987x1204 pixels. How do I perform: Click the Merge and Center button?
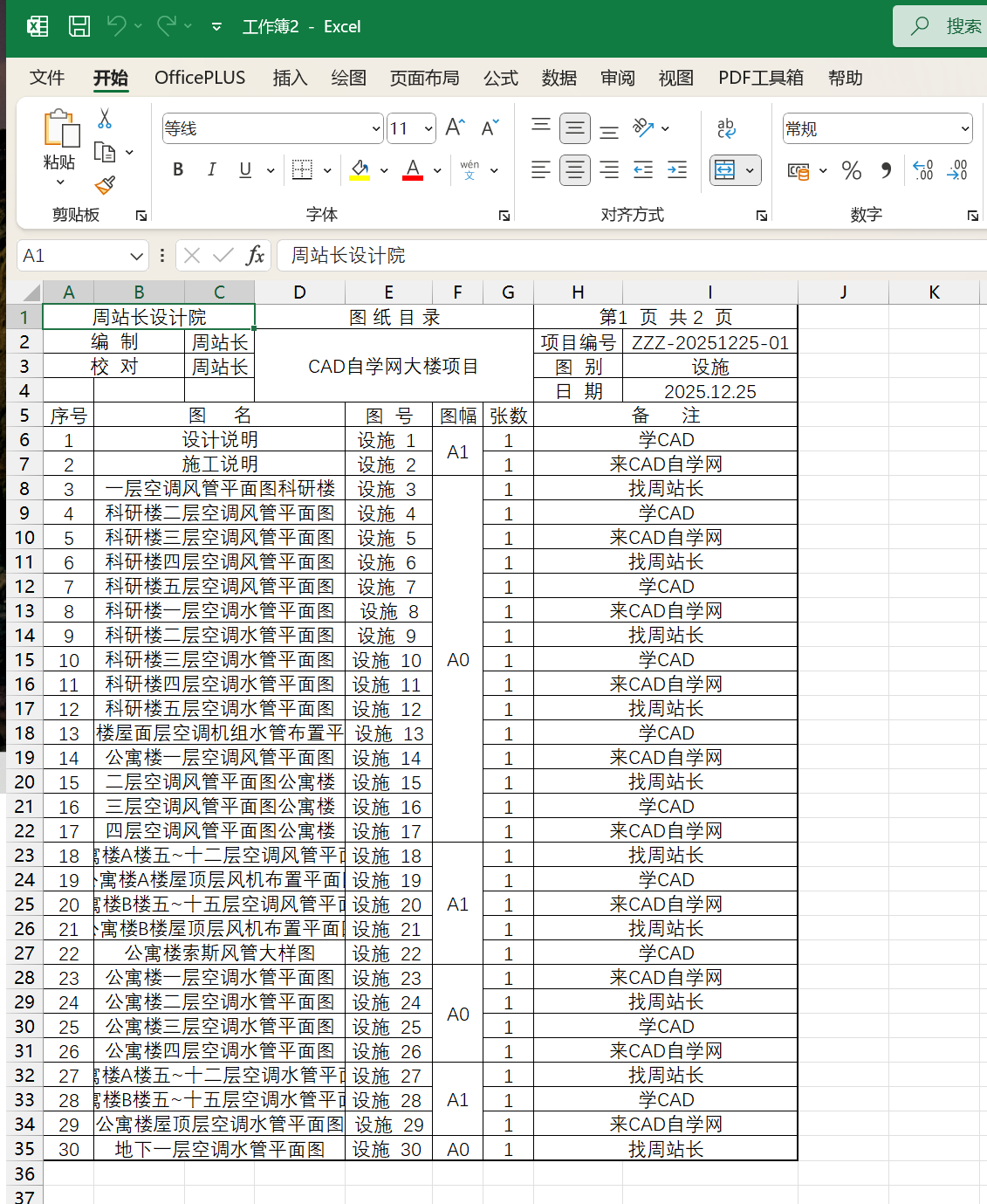725,170
